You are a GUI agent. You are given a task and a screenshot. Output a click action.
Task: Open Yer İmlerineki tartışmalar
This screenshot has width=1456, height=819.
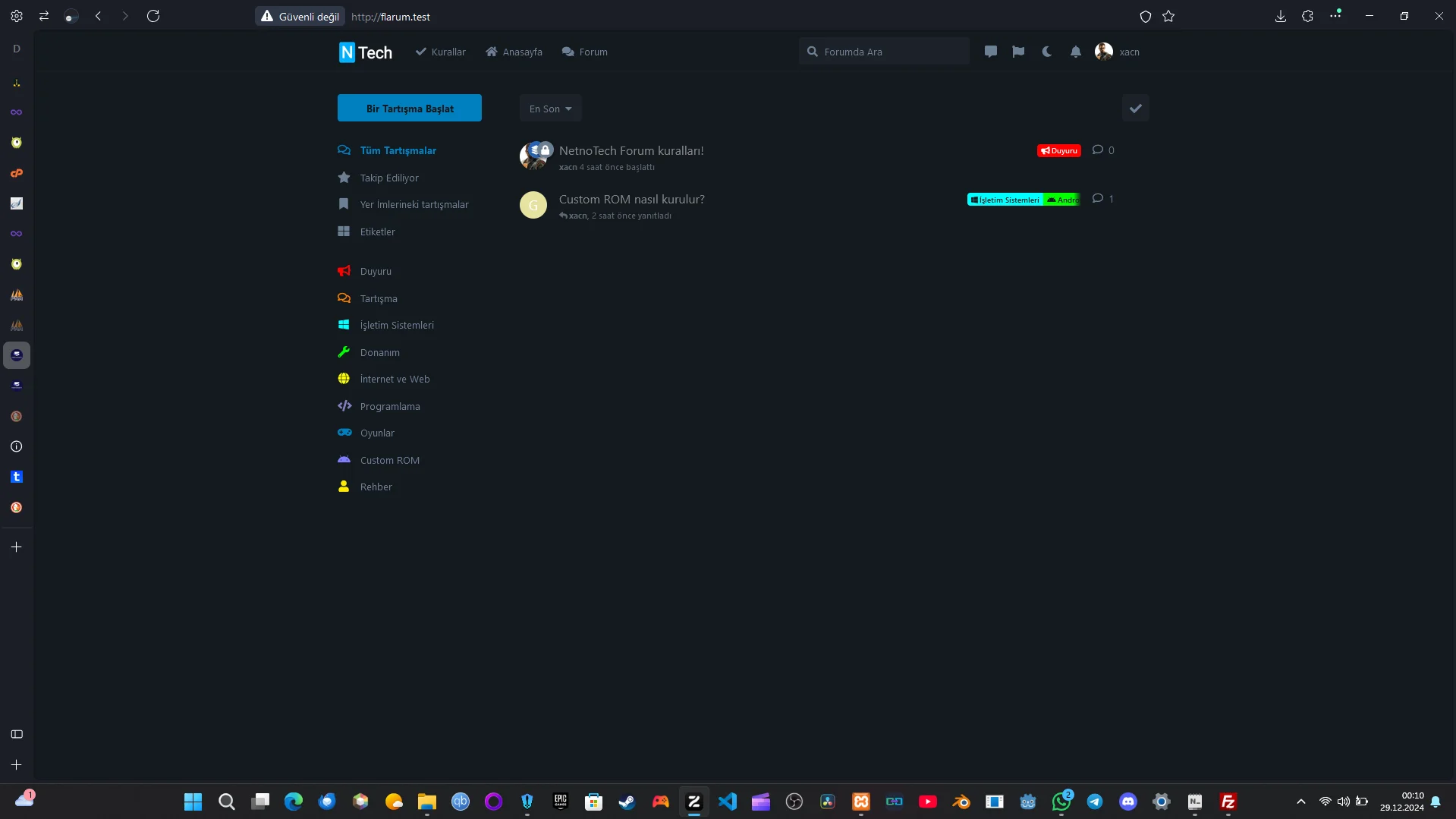[403, 204]
